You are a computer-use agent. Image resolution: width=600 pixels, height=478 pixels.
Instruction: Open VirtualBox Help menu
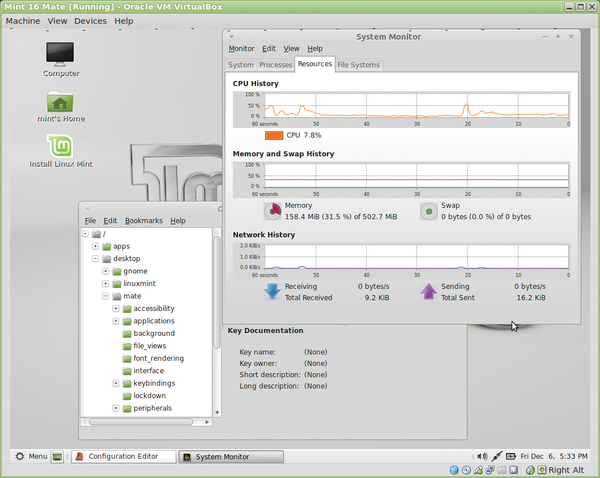coord(124,21)
